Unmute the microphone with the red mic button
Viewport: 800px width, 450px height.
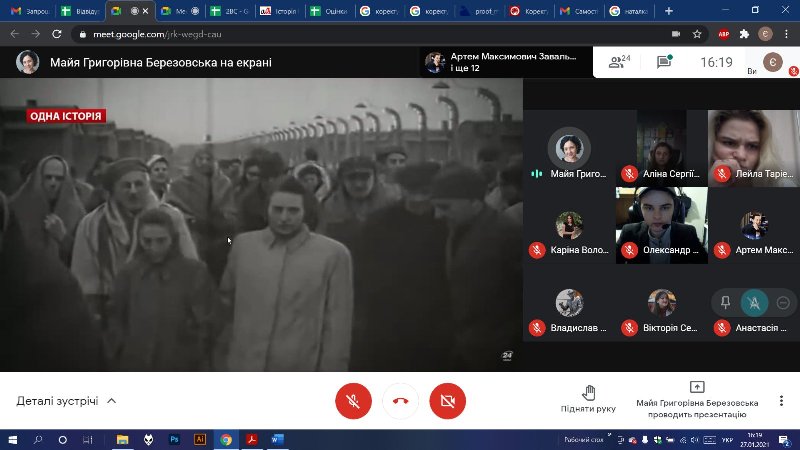coord(352,401)
